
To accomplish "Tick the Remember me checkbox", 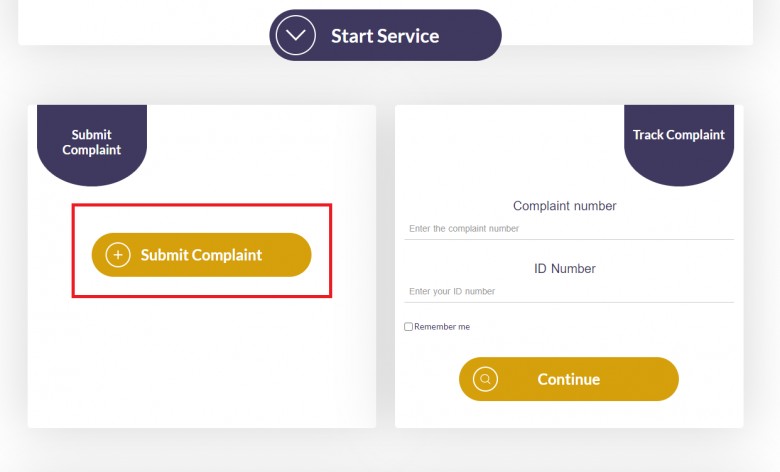I will click(408, 327).
